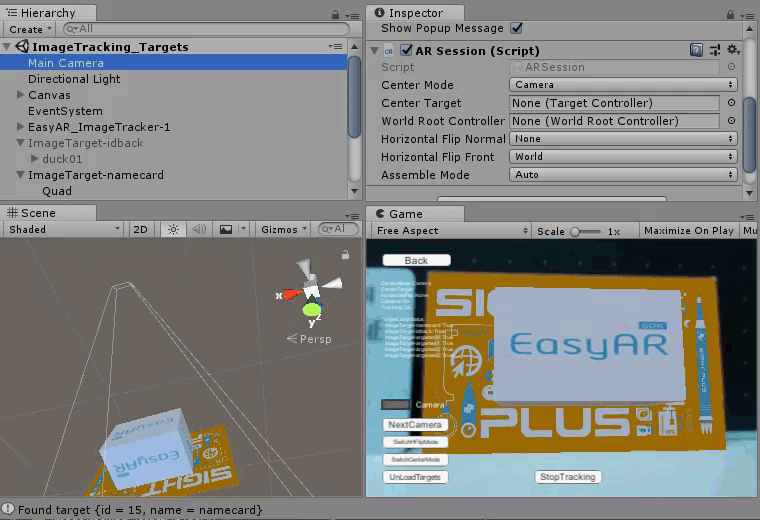Open Create dropdown in Hierarchy
Image resolution: width=760 pixels, height=520 pixels.
[x=30, y=30]
